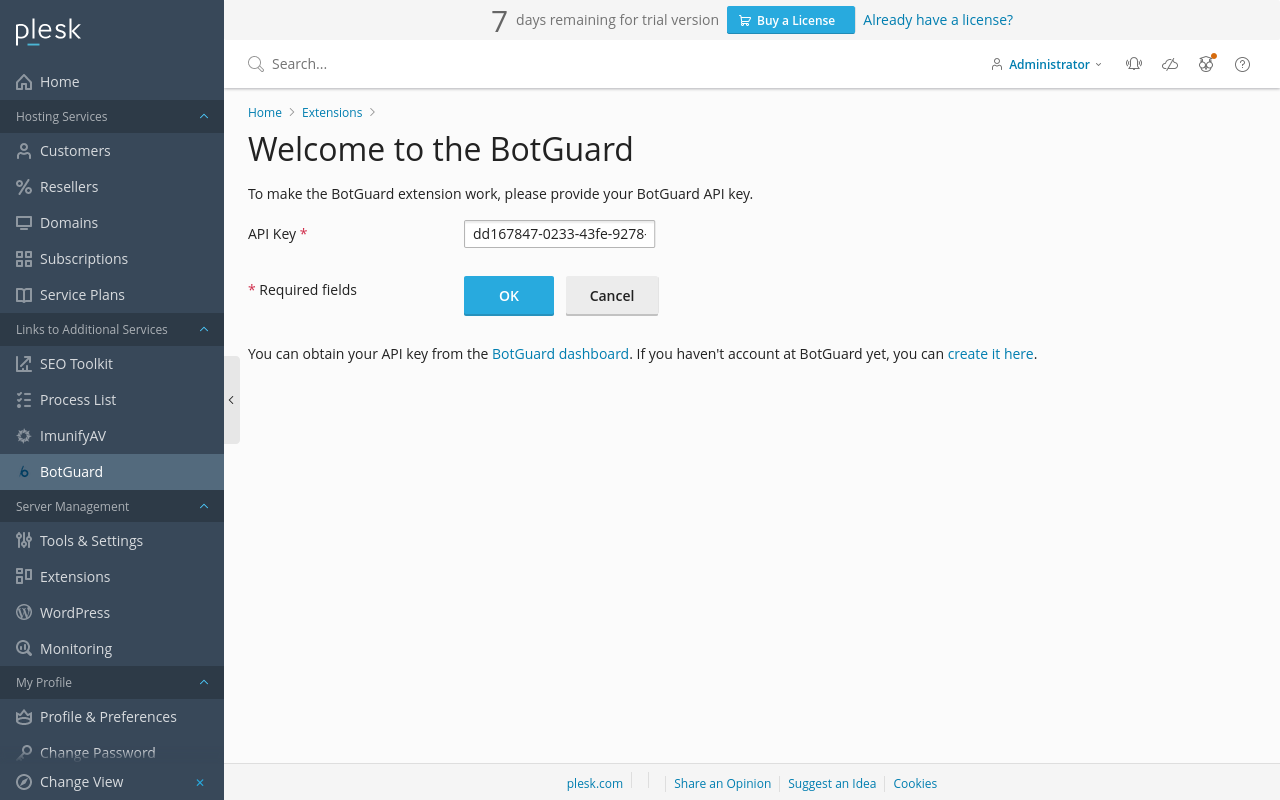Open Monitoring menu item label
This screenshot has height=800, width=1280.
tap(76, 649)
